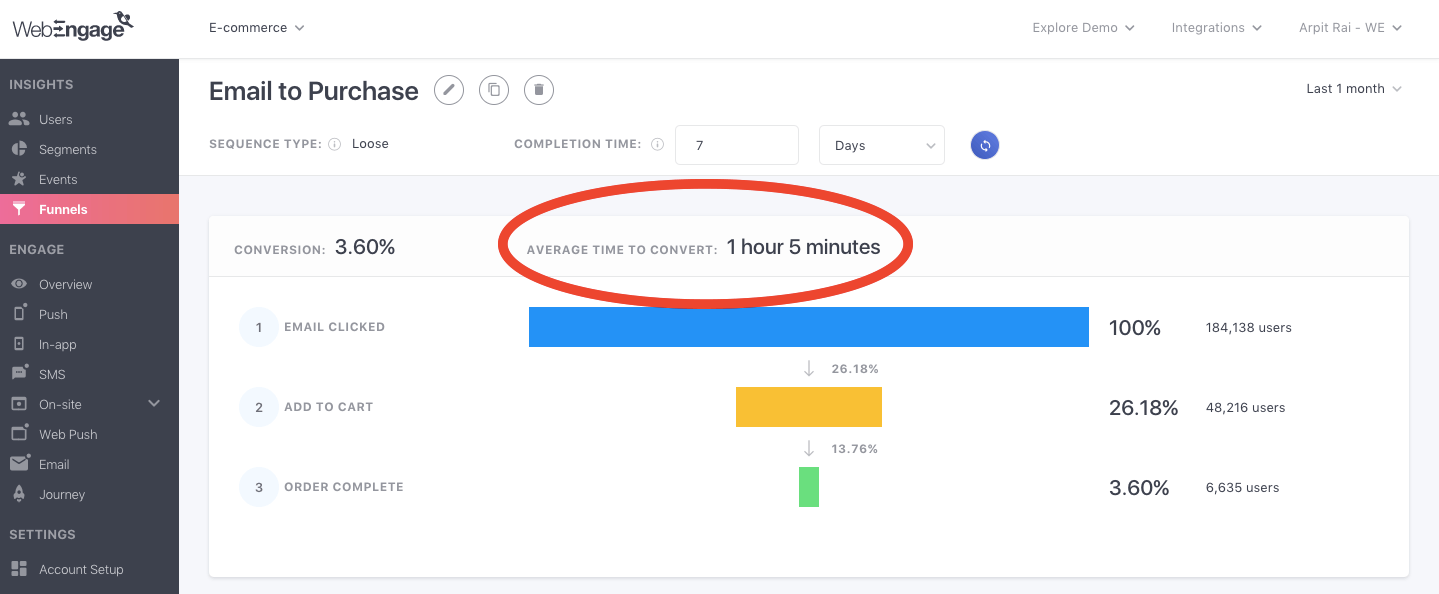
Task: Open the Last 1 month date dropdown
Action: point(1354,89)
